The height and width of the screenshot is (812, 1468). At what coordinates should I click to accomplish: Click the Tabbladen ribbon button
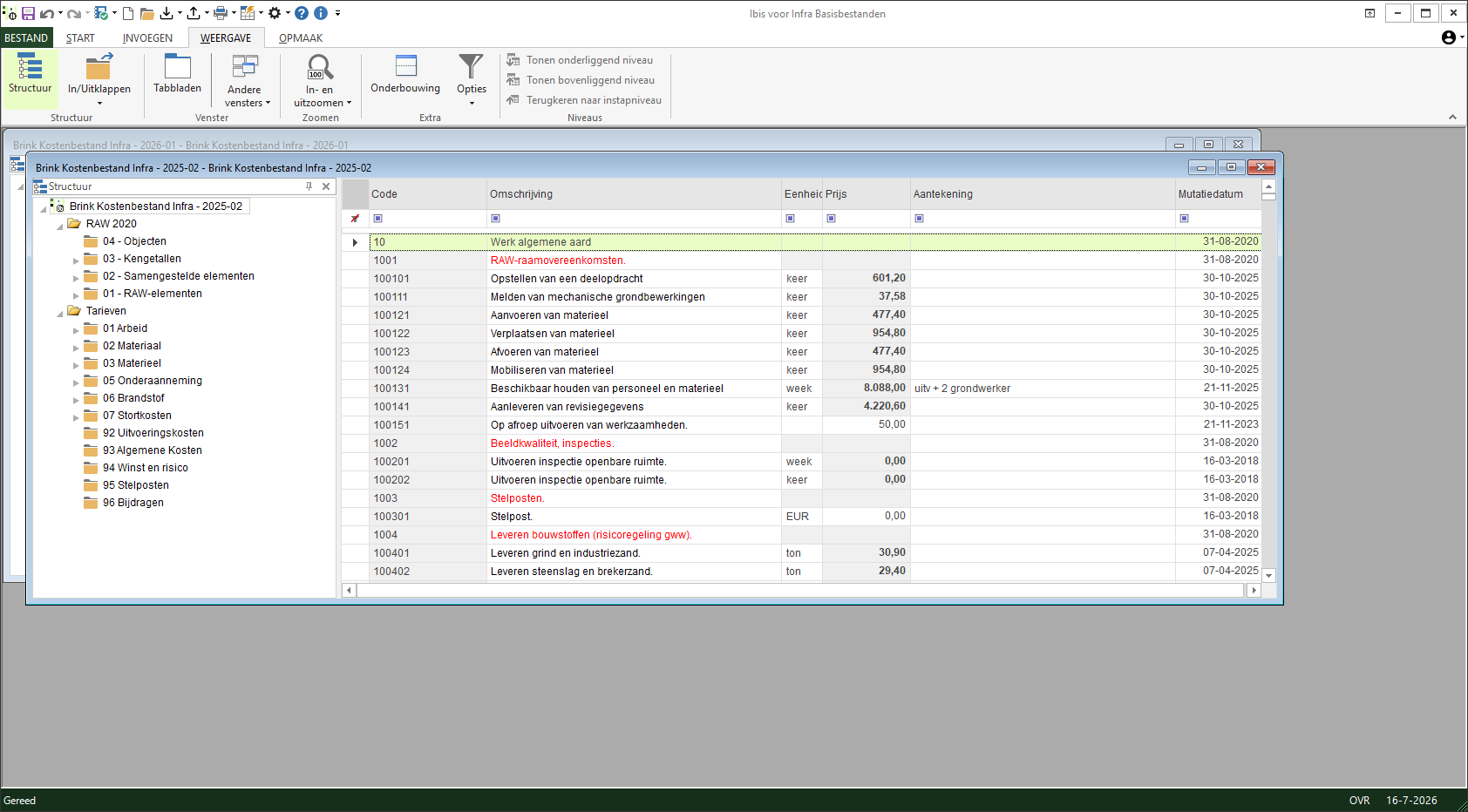(x=177, y=74)
